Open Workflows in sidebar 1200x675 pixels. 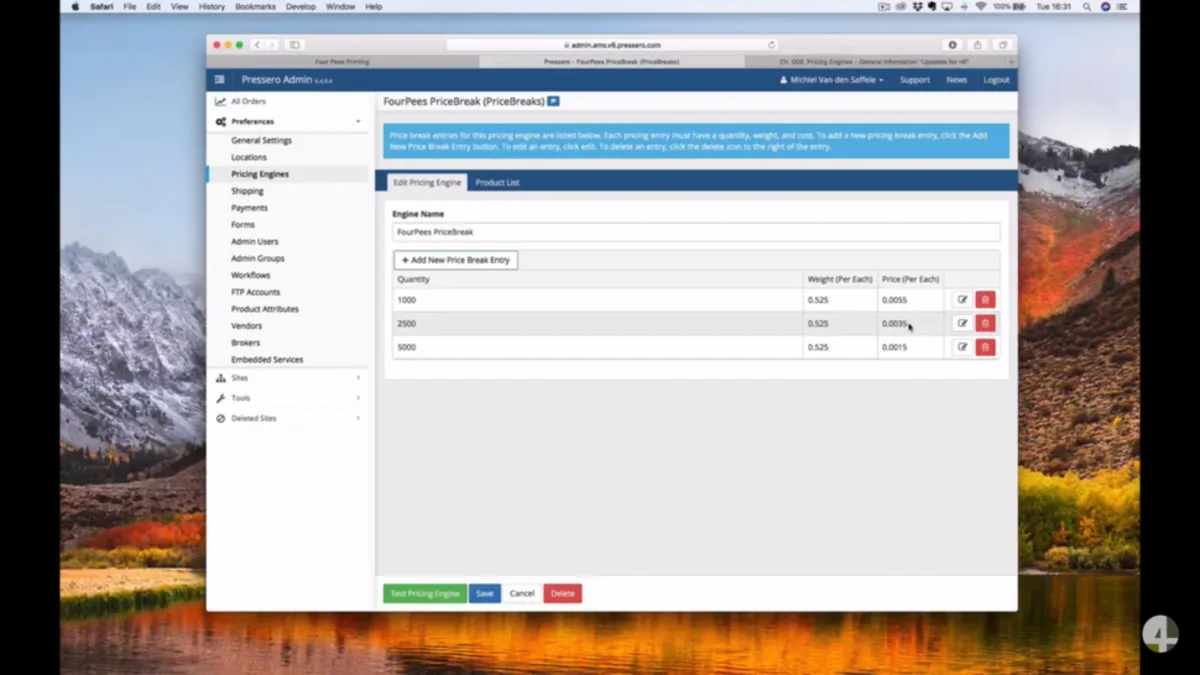click(x=251, y=275)
